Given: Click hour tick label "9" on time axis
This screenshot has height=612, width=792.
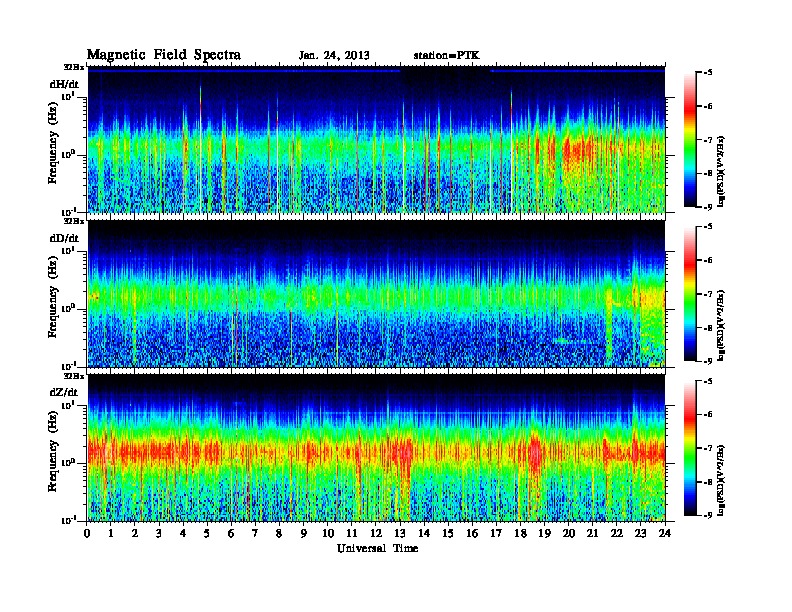Looking at the screenshot, I should click(304, 533).
